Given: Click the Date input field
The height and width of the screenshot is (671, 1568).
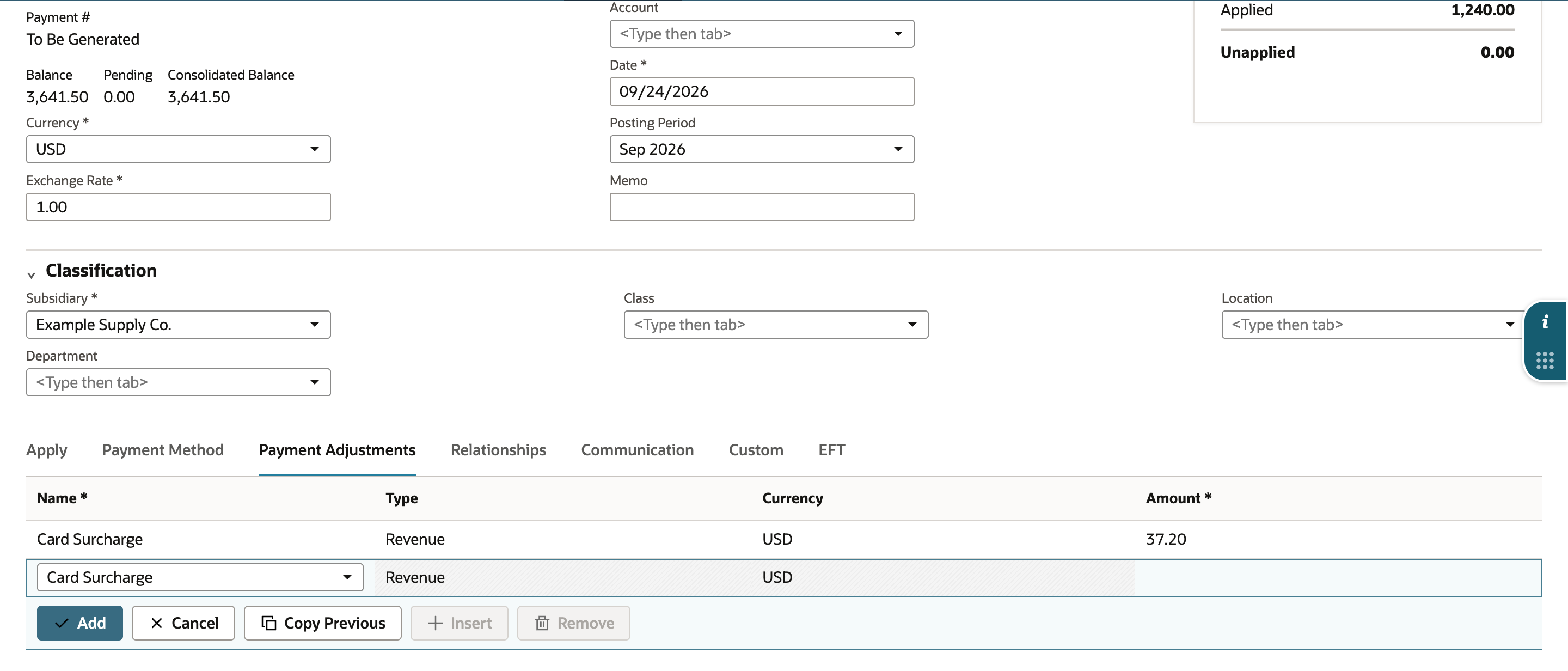Looking at the screenshot, I should [x=762, y=91].
